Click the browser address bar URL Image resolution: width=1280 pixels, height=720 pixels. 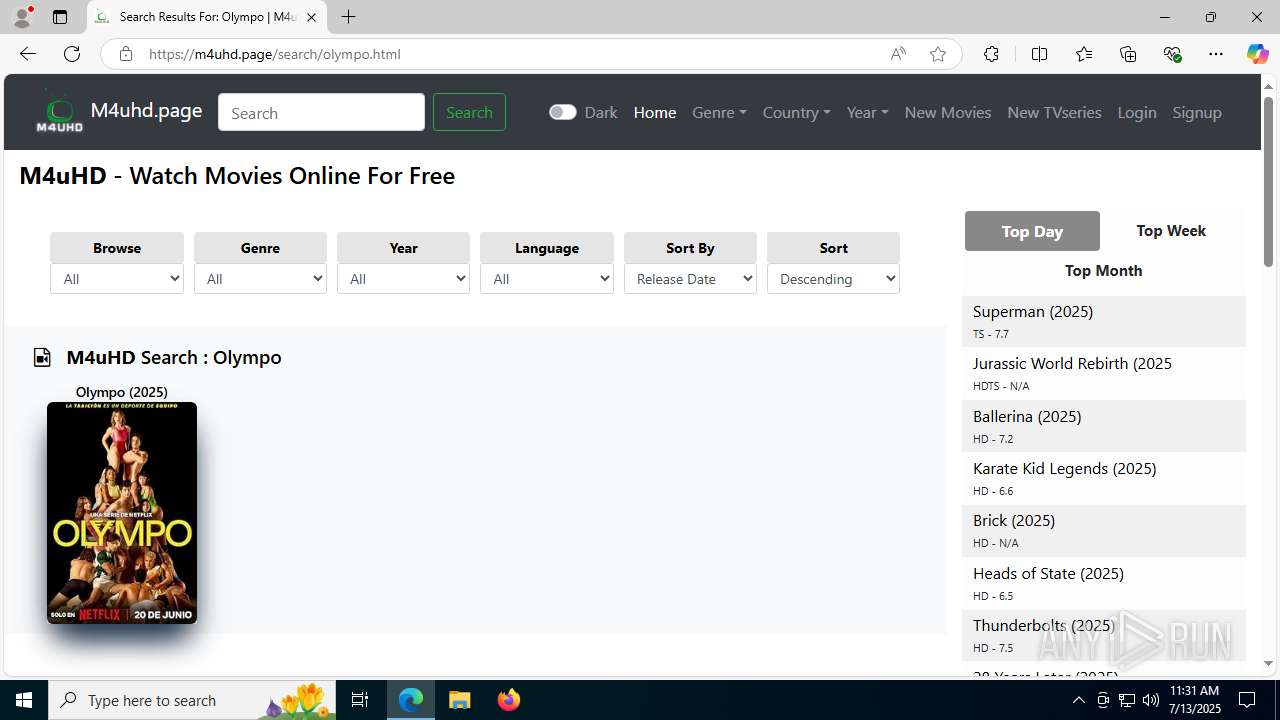[x=275, y=54]
